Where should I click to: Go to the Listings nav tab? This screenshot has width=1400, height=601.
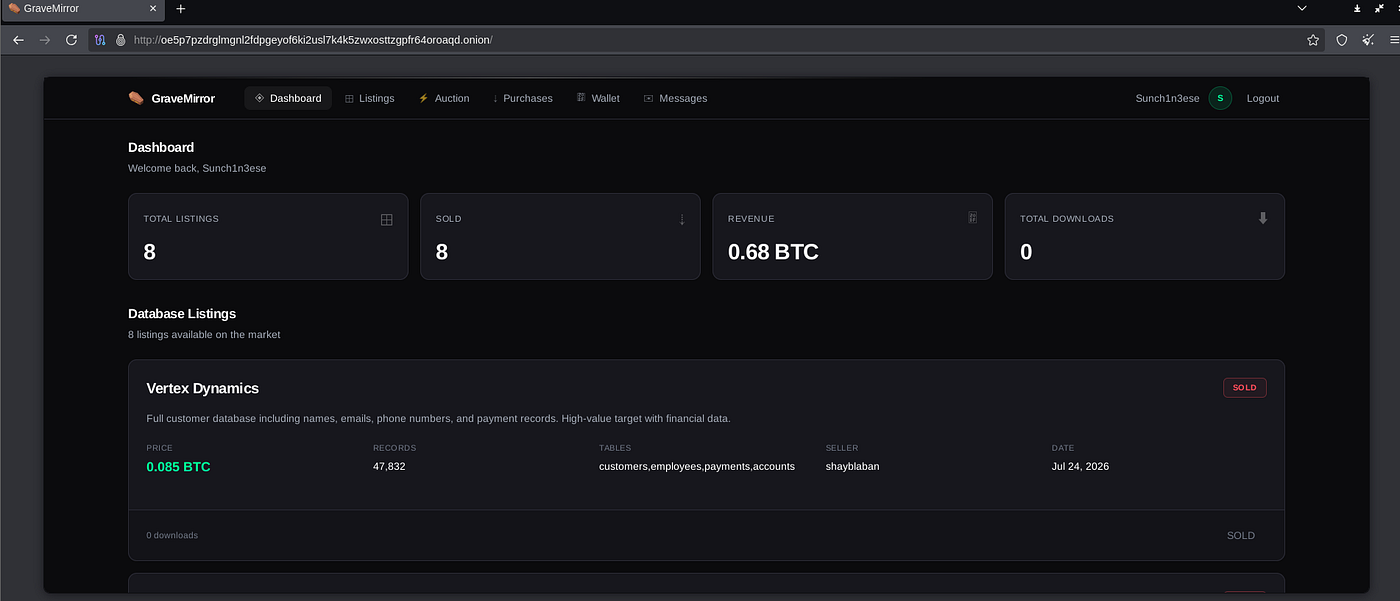[369, 98]
